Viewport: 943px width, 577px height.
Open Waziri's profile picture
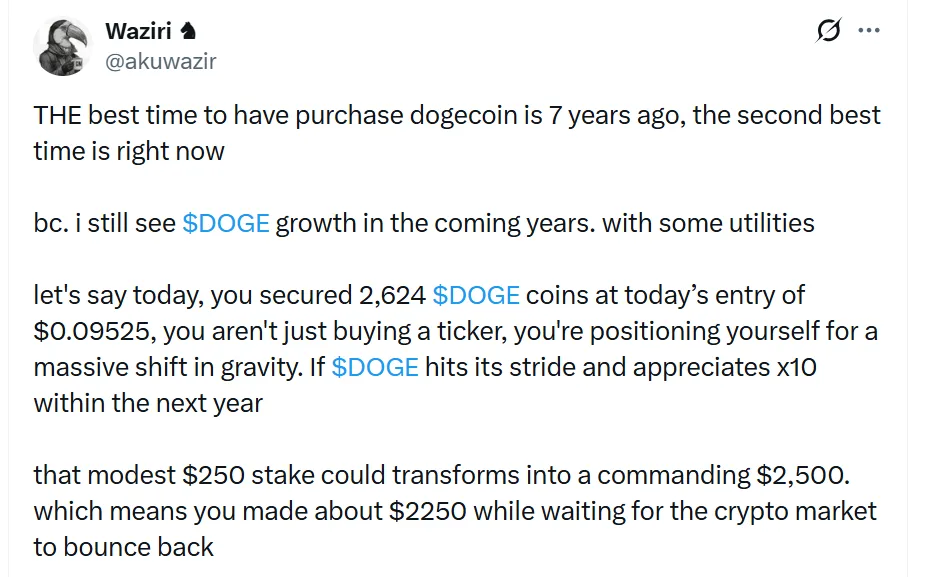[x=64, y=47]
